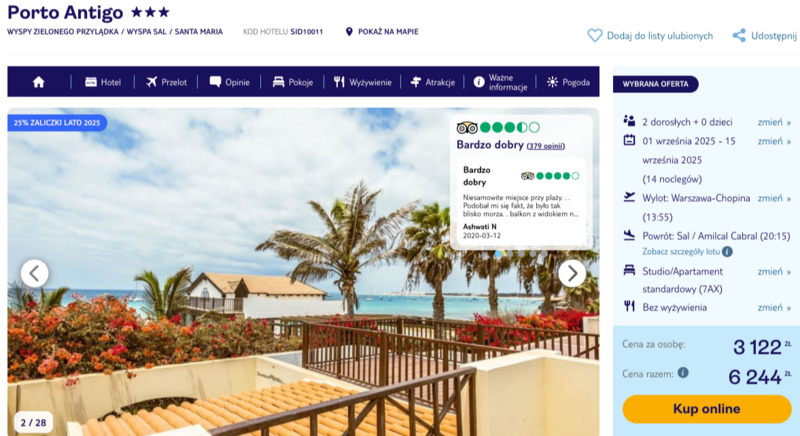Show next photo with right arrow
Screen dimensions: 800x436
click(572, 274)
